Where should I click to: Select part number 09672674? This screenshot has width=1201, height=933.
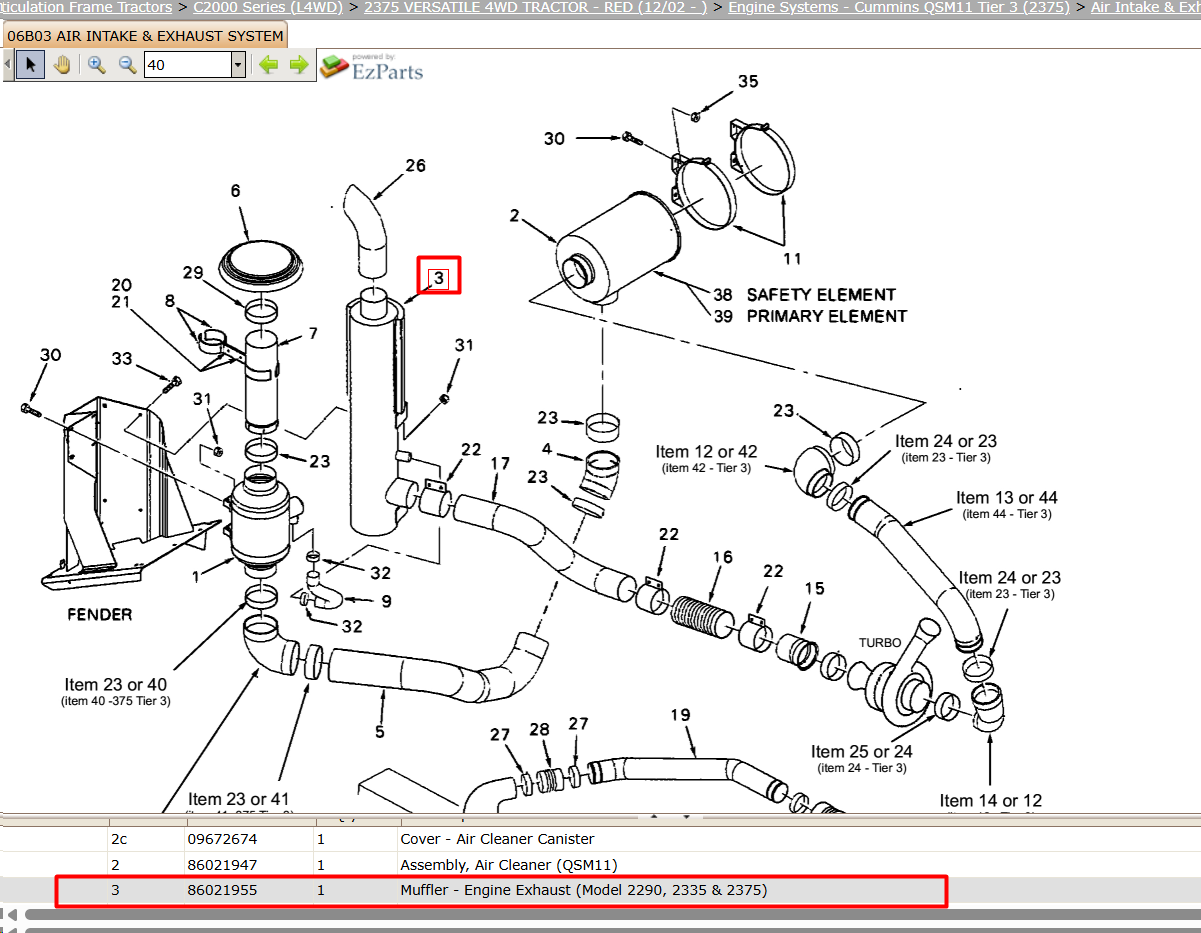click(x=222, y=839)
